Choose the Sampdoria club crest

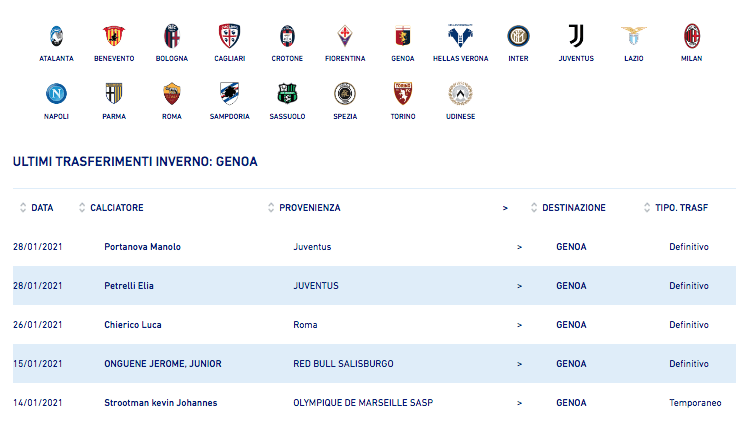229,95
